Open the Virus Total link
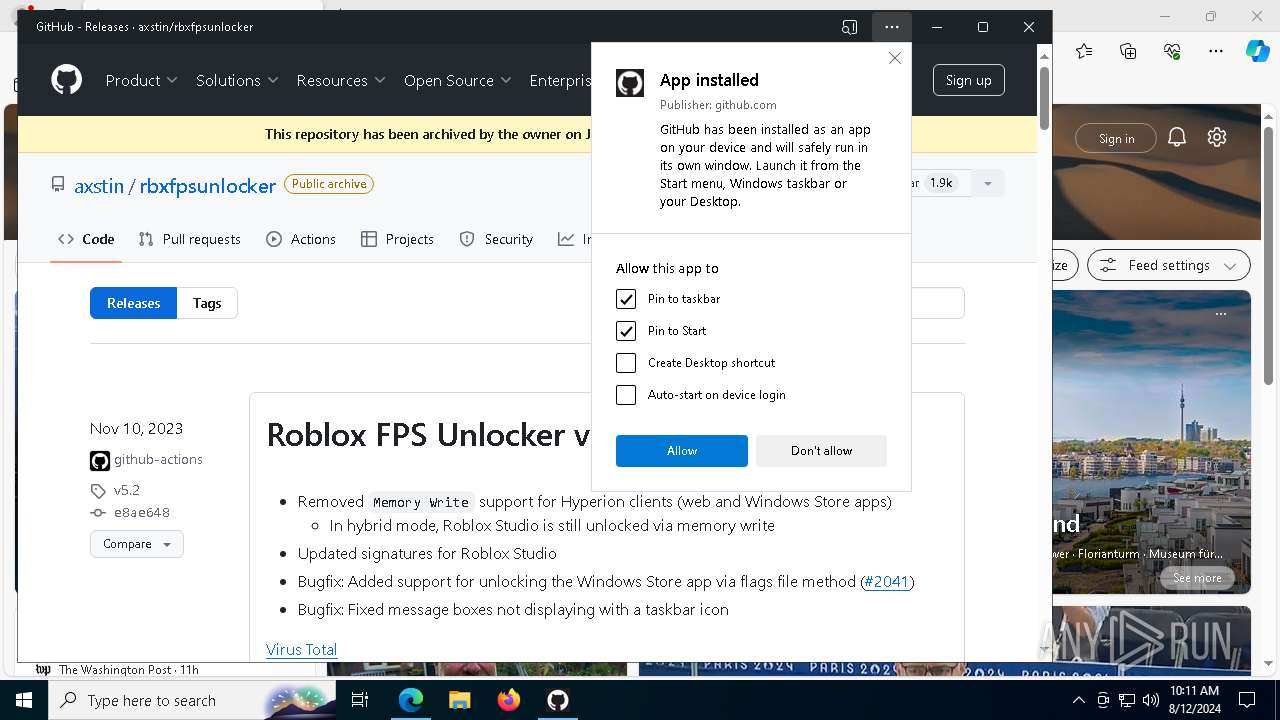Image resolution: width=1280 pixels, height=720 pixels. pos(301,649)
